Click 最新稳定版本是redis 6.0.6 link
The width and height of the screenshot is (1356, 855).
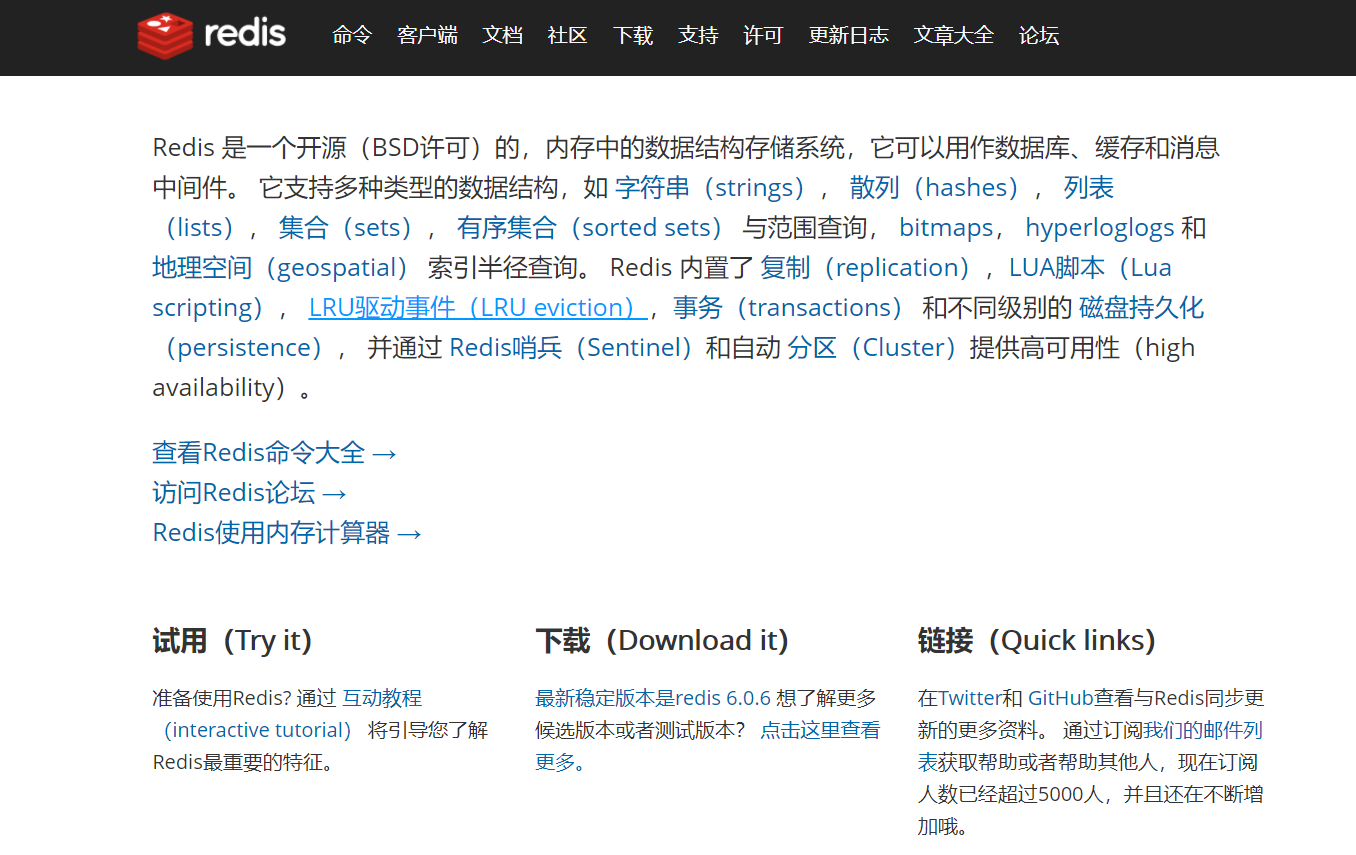coord(653,698)
